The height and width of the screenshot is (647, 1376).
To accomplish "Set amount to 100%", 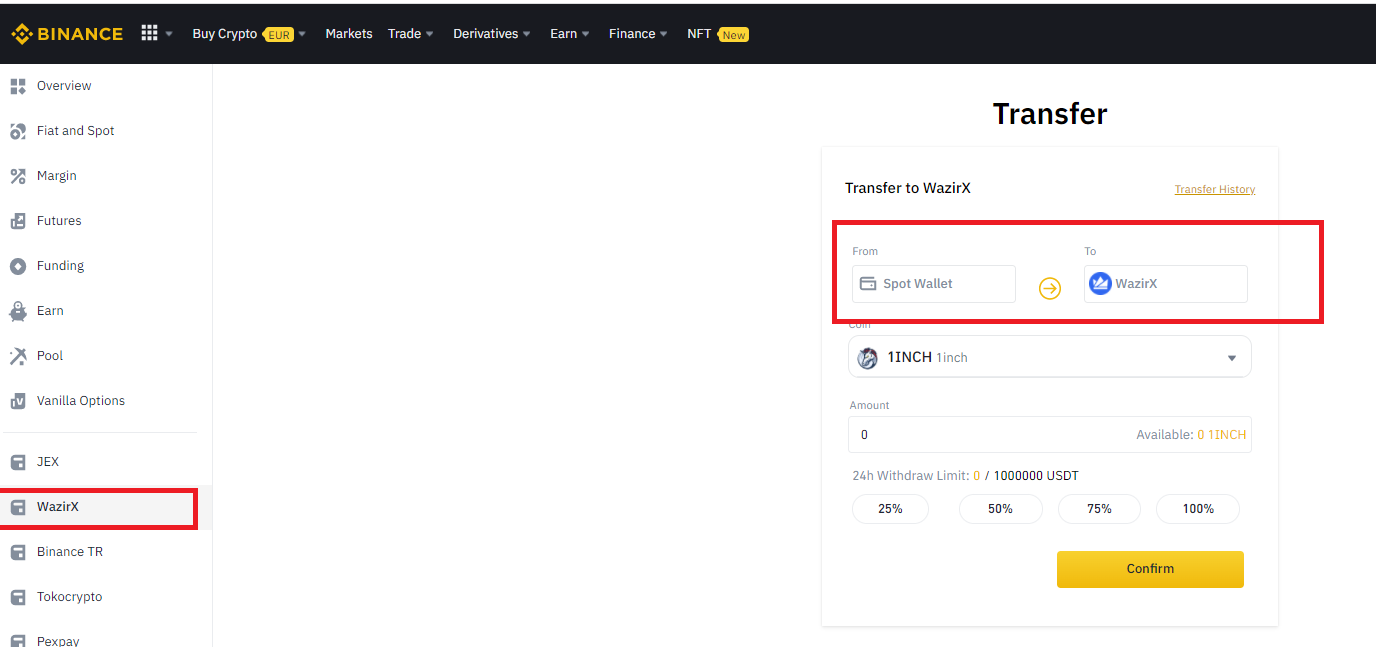I will (1198, 509).
